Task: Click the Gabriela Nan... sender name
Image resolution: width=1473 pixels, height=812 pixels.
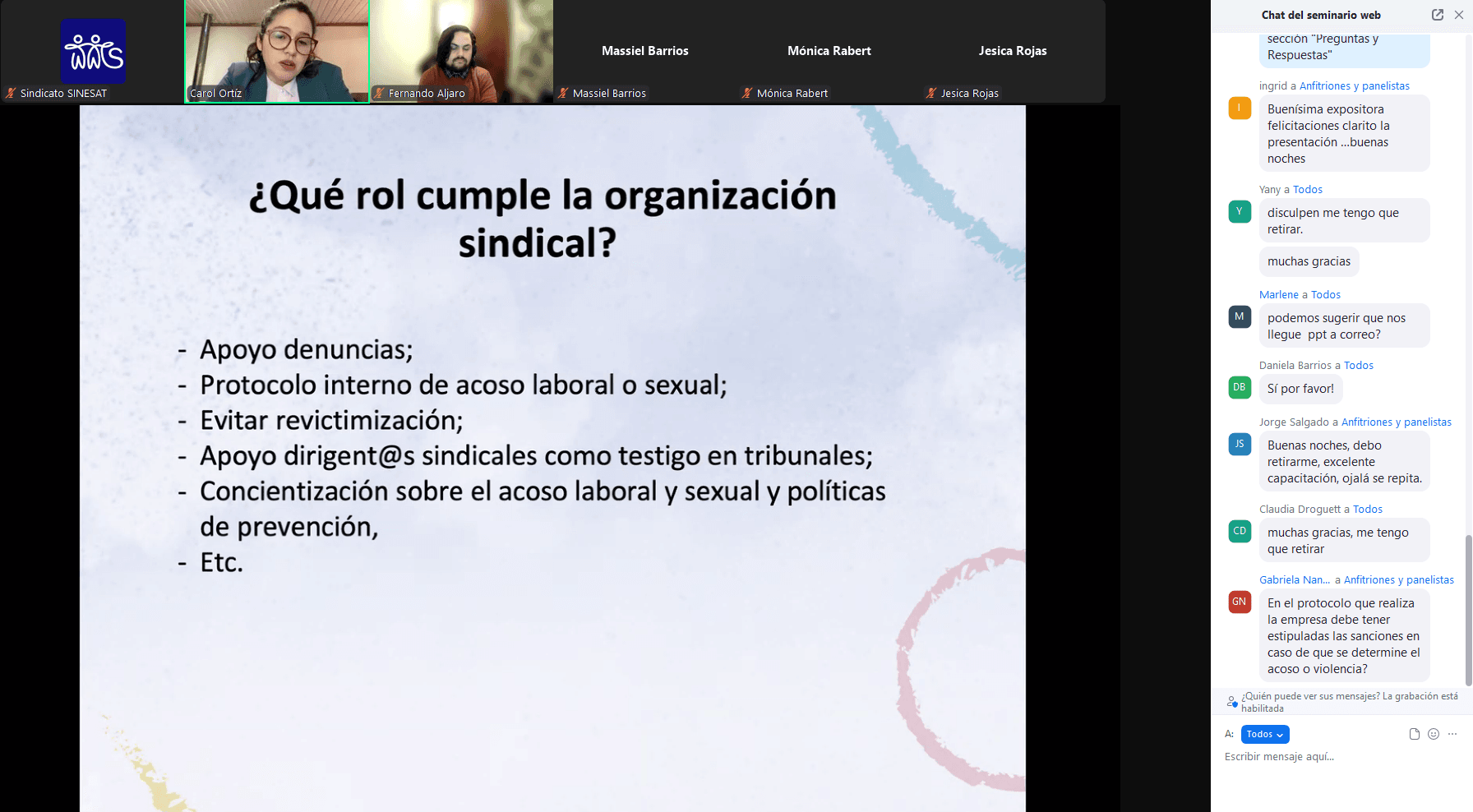Action: (1294, 579)
